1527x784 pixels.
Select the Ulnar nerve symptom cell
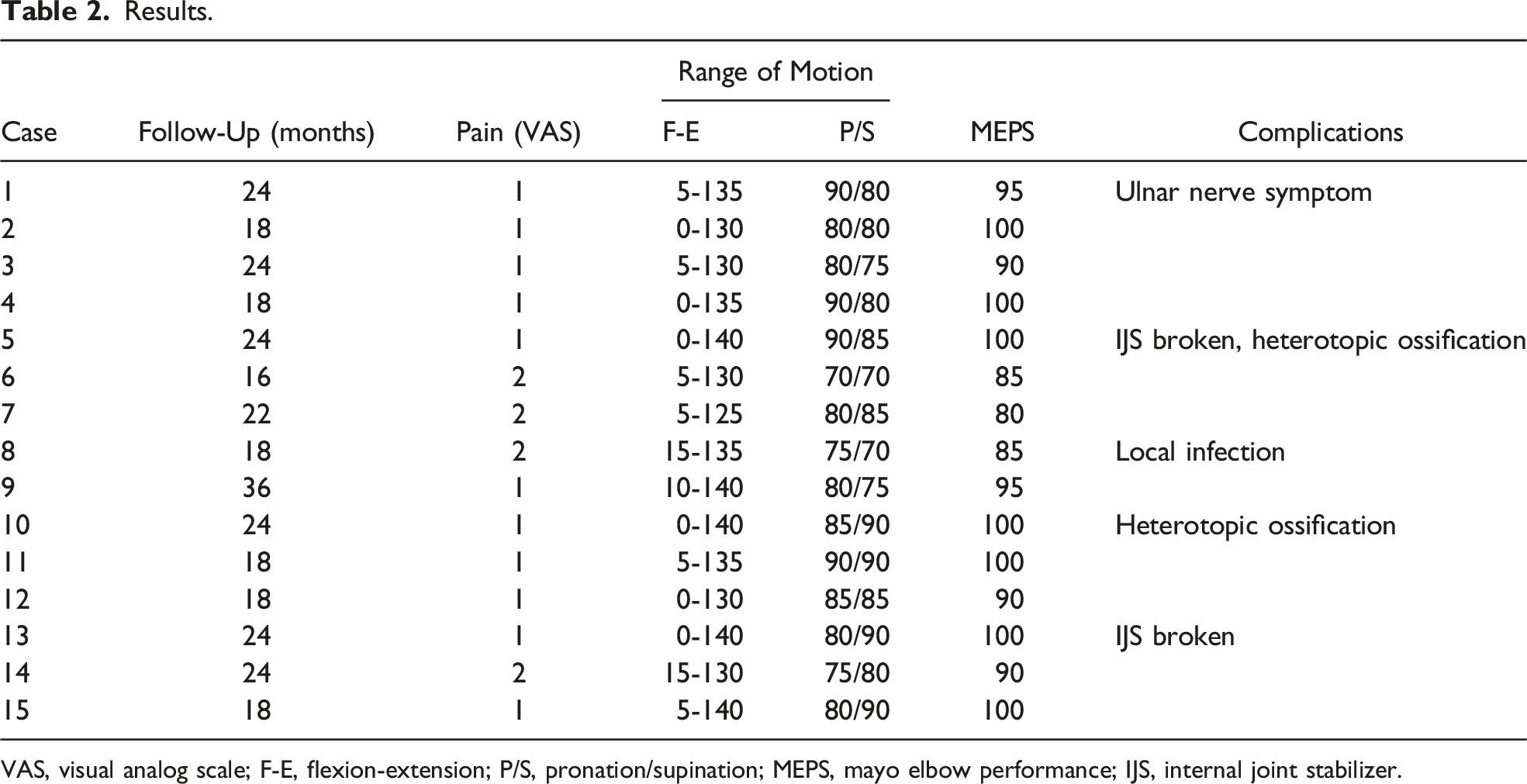point(1243,192)
